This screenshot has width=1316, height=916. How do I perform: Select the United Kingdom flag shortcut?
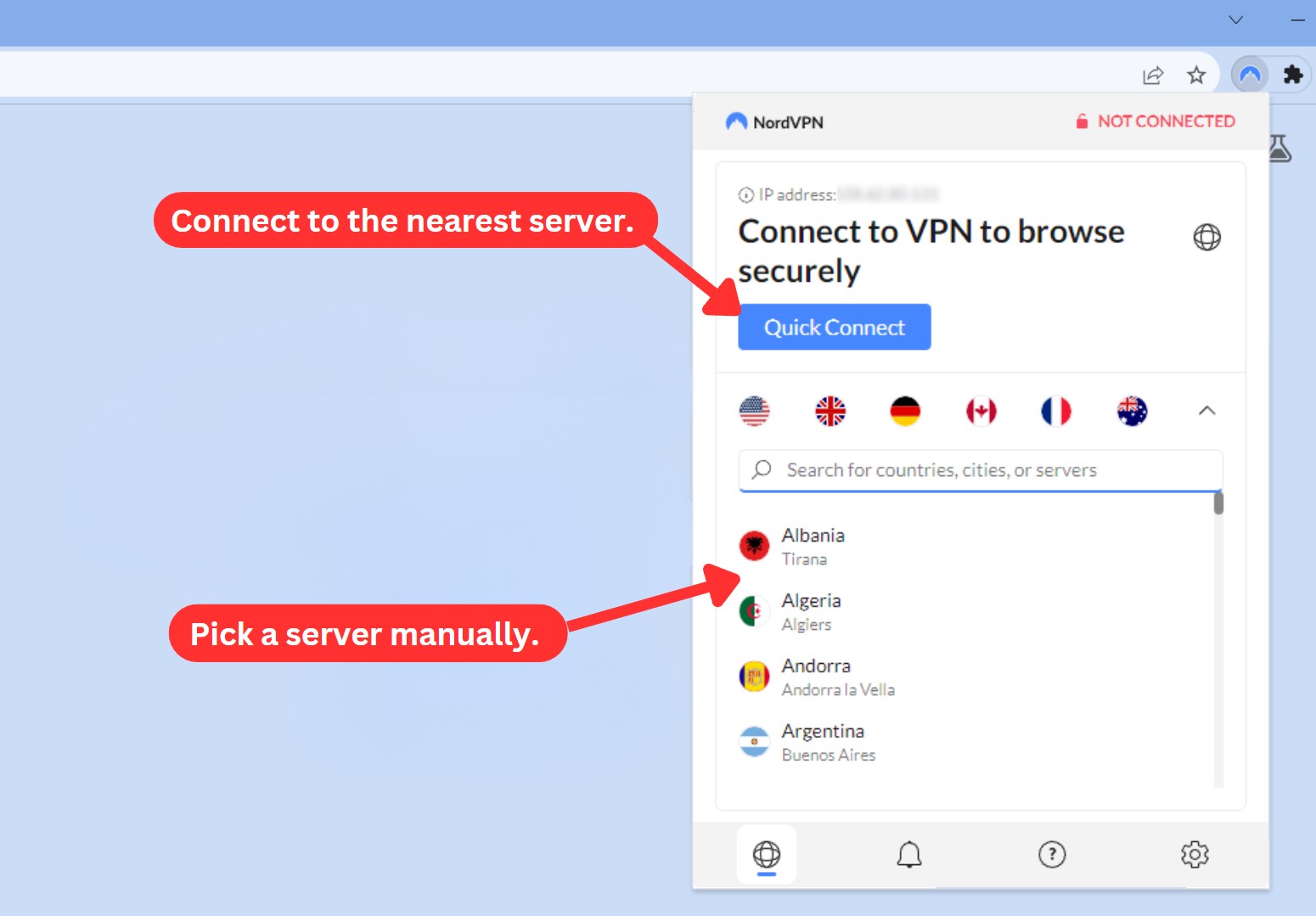tap(830, 411)
